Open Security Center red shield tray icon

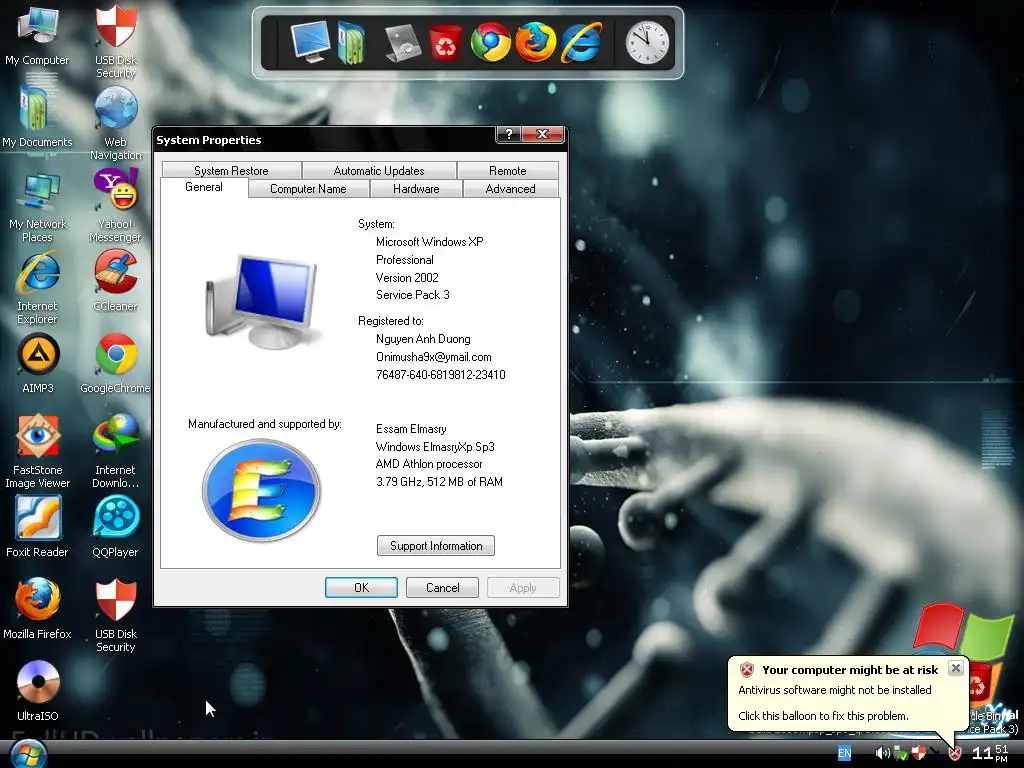tap(955, 754)
